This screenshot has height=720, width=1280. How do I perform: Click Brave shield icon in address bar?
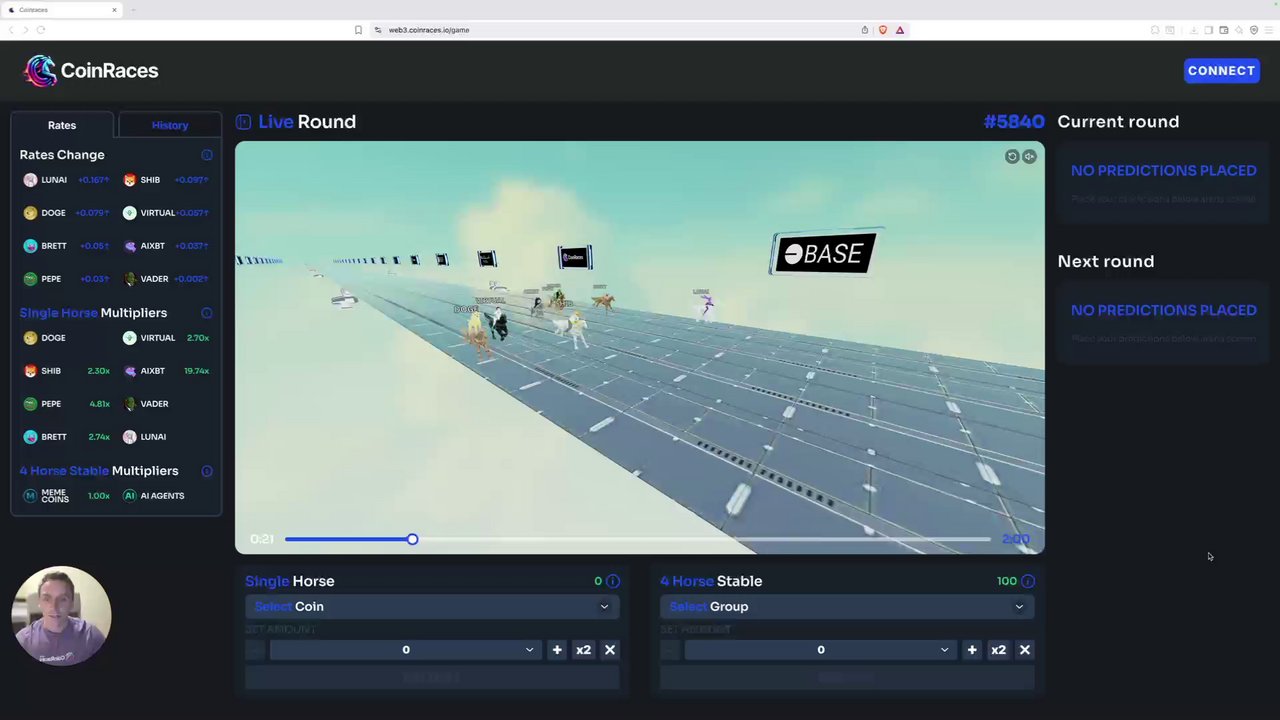click(882, 30)
